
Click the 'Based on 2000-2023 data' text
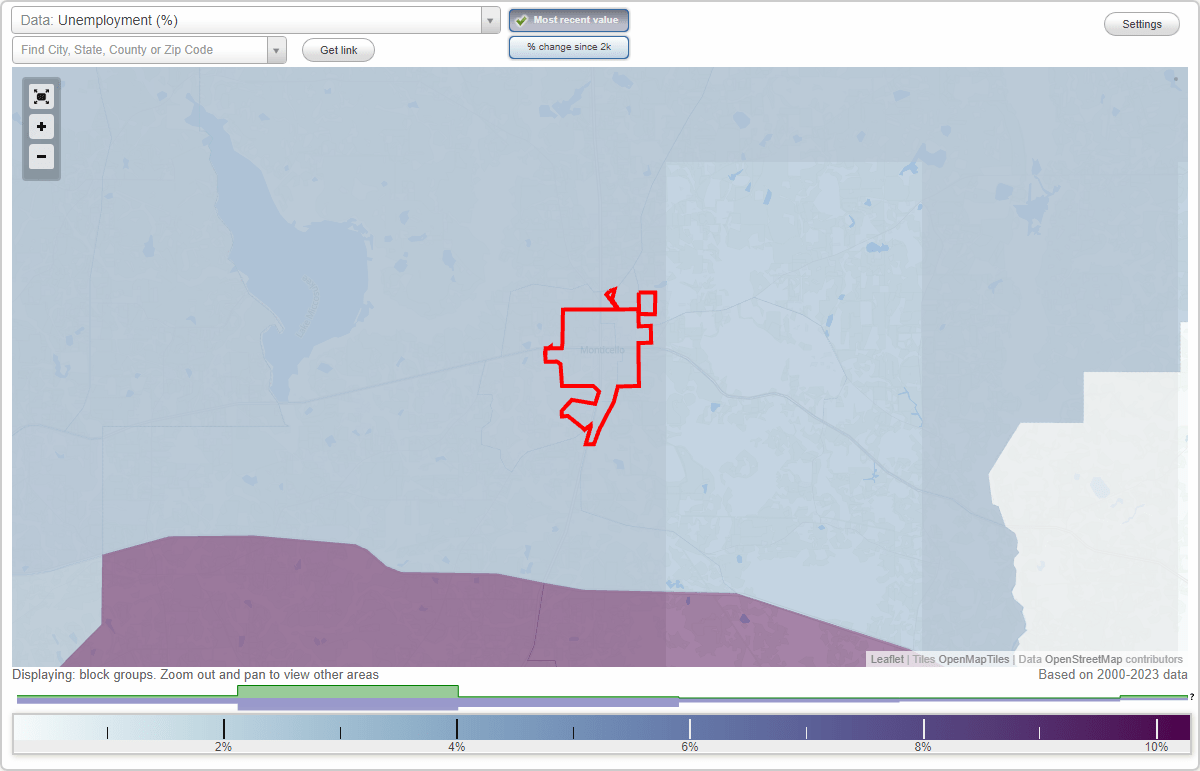(1113, 675)
